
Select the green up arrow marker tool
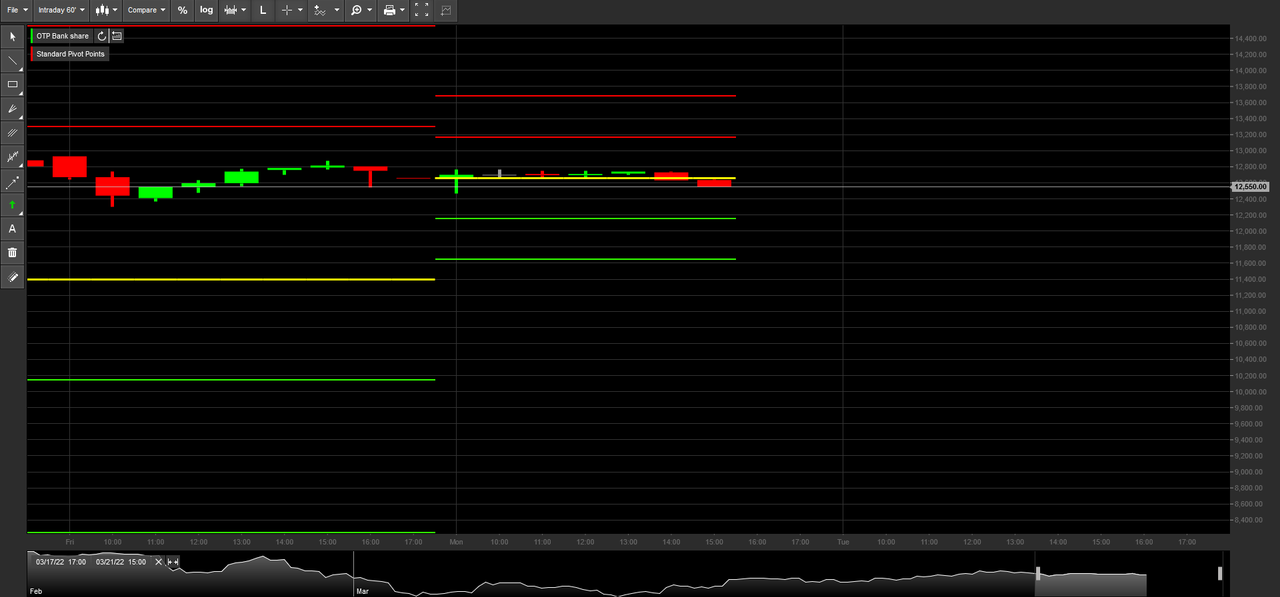point(13,204)
